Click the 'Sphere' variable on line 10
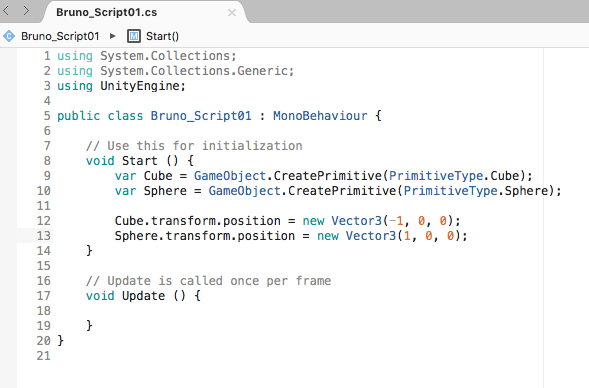 pyautogui.click(x=165, y=191)
